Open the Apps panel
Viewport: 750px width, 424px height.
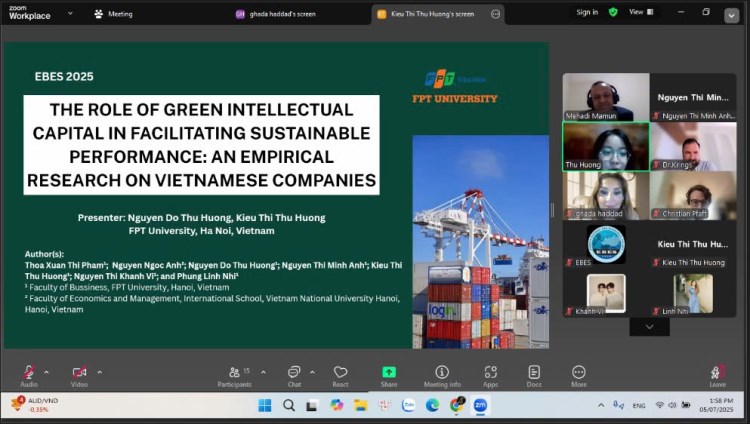(x=490, y=376)
